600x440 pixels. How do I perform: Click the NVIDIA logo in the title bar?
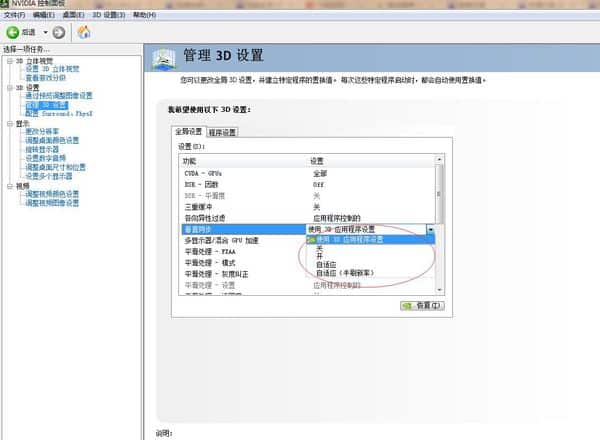[x=4, y=3]
